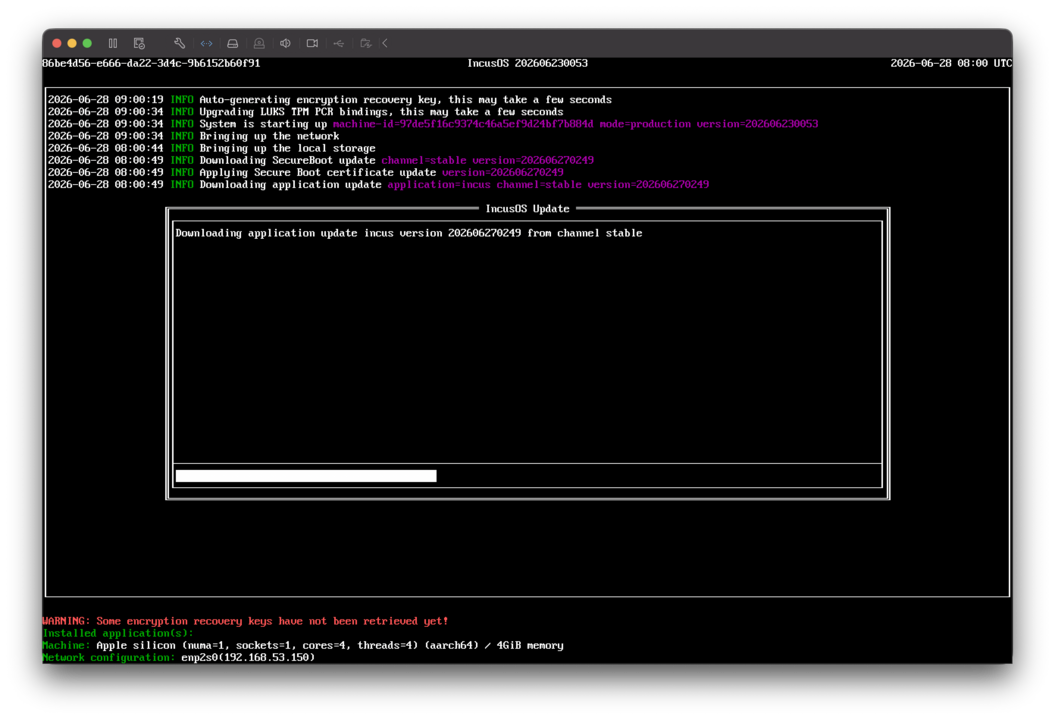
Task: Open VM settings with the wrench icon
Action: click(179, 43)
